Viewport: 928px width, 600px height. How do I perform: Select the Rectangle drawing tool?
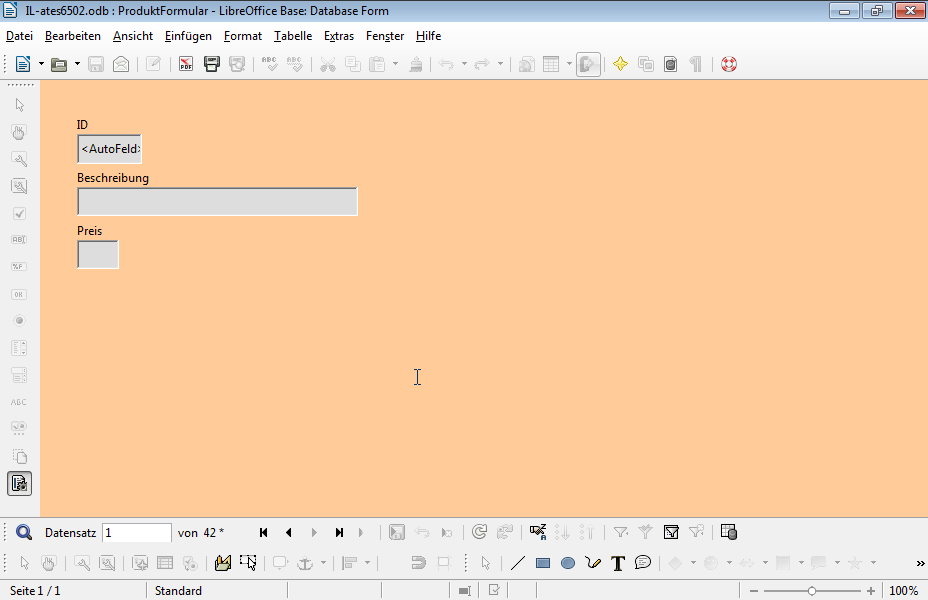pos(543,563)
